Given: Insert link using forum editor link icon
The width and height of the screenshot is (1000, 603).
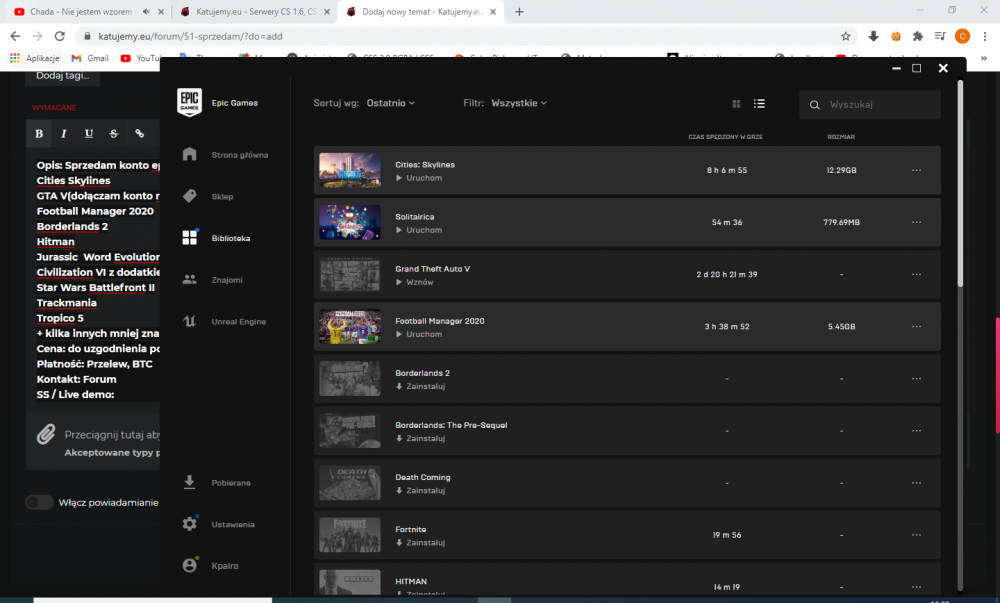Looking at the screenshot, I should coord(139,133).
